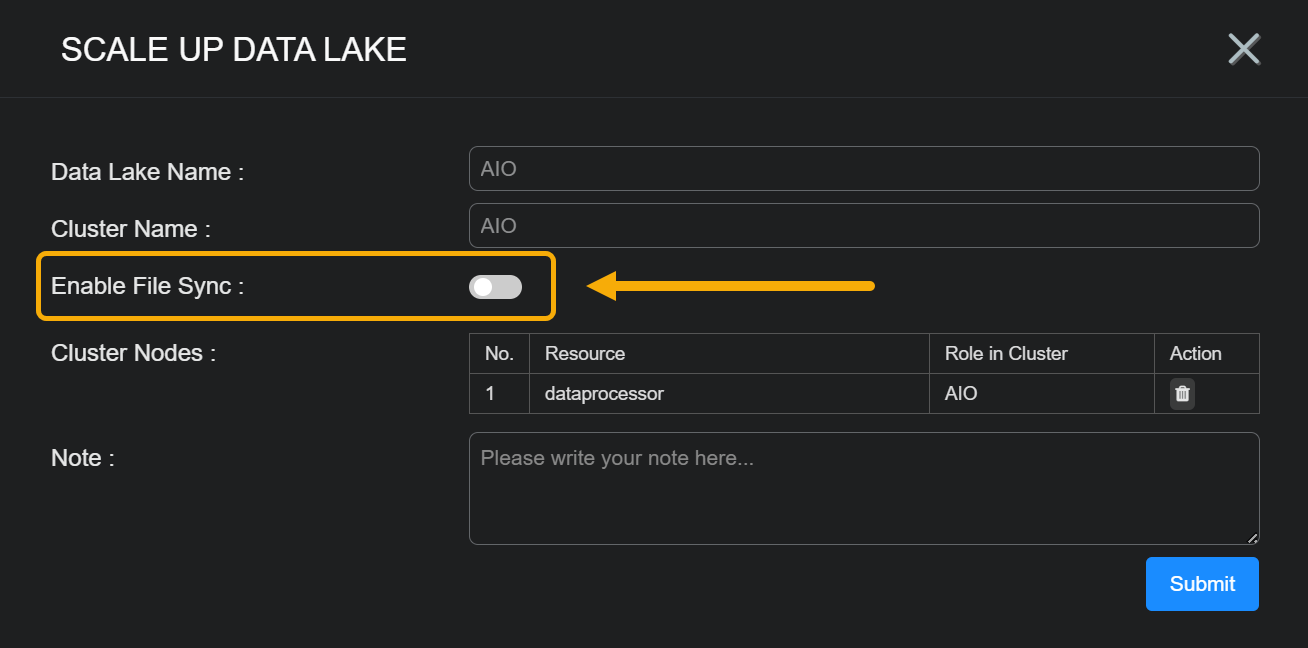Click the Role in Cluster column header
The width and height of the screenshot is (1308, 648).
tap(1006, 354)
